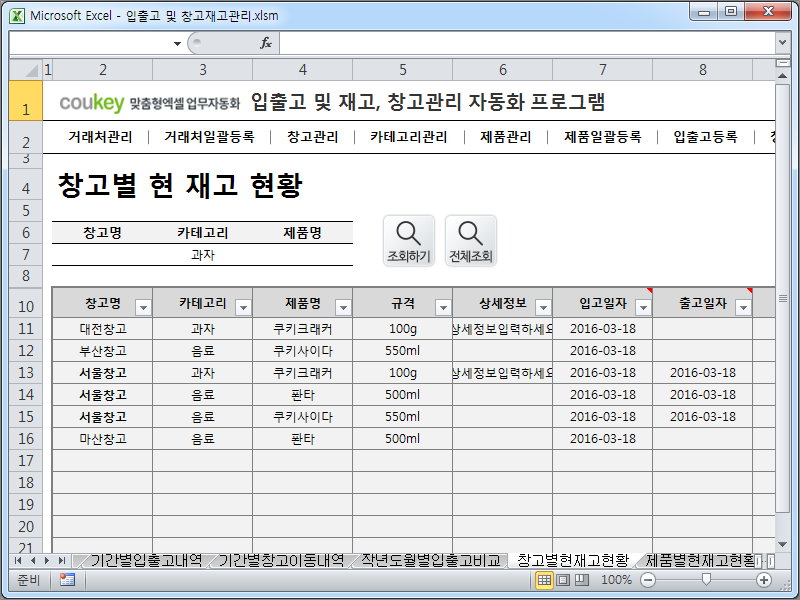Click the Name Box field

(90, 43)
